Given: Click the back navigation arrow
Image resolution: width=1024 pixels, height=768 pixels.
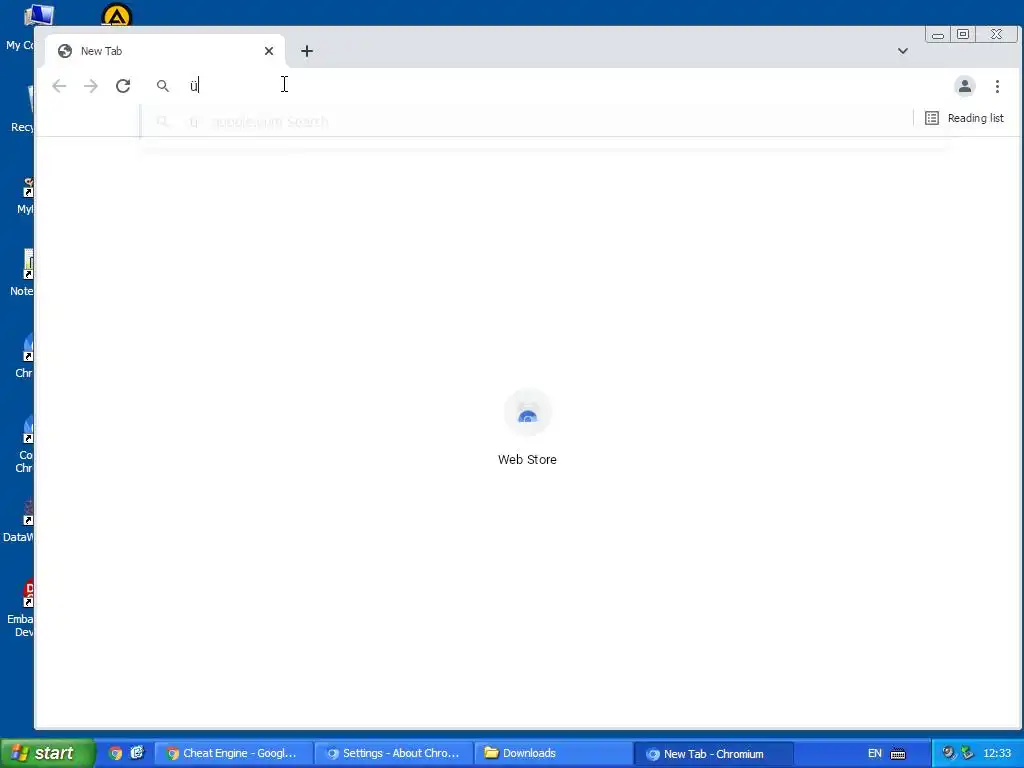Looking at the screenshot, I should tap(59, 86).
